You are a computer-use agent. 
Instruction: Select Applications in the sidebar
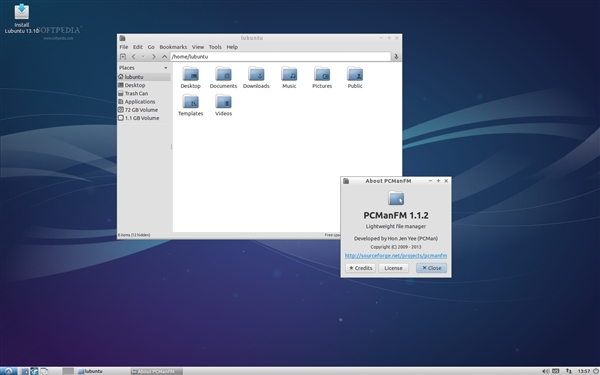coord(144,102)
